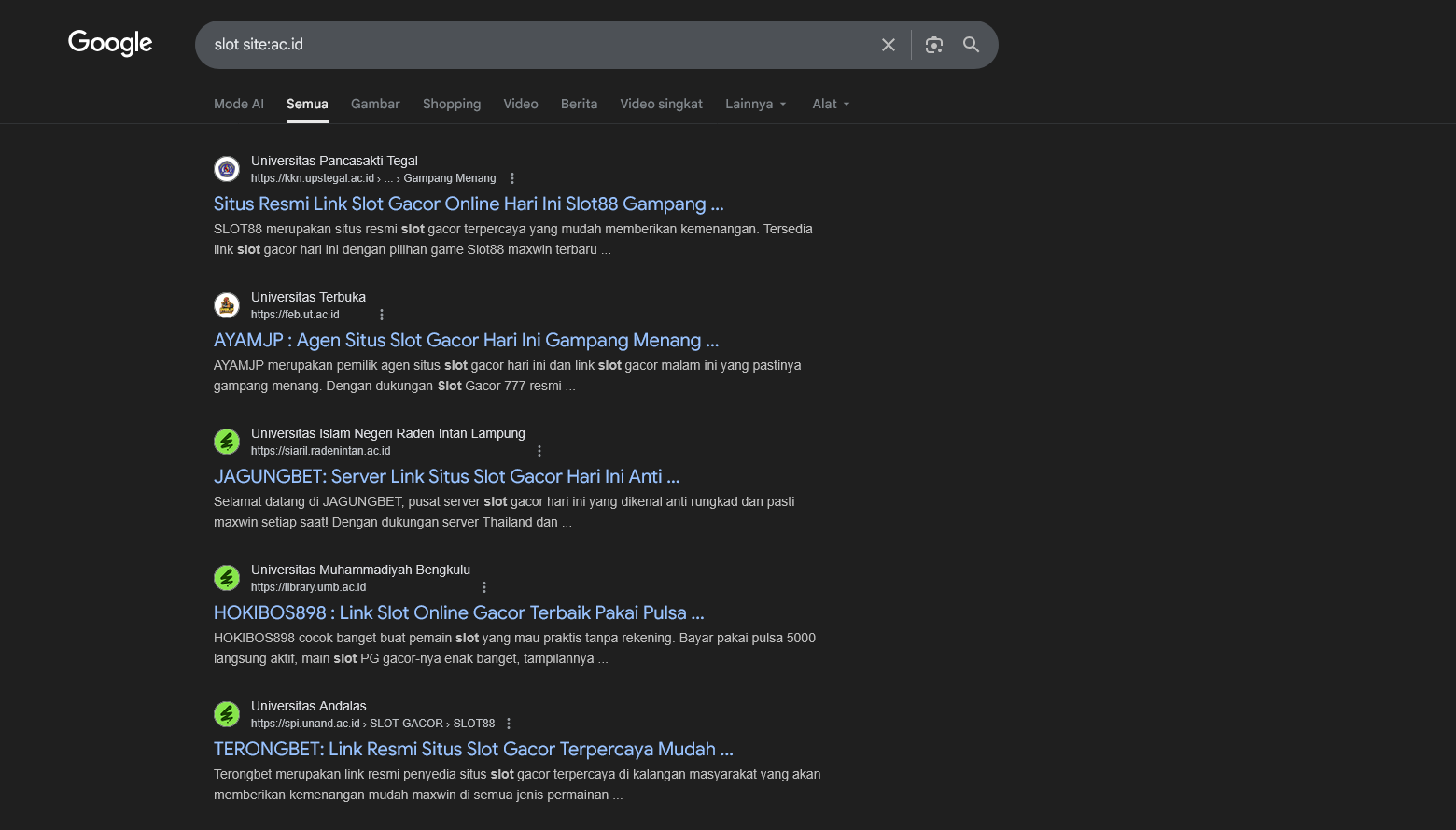Clear the search query with the X icon
This screenshot has height=830, width=1456.
coord(888,44)
